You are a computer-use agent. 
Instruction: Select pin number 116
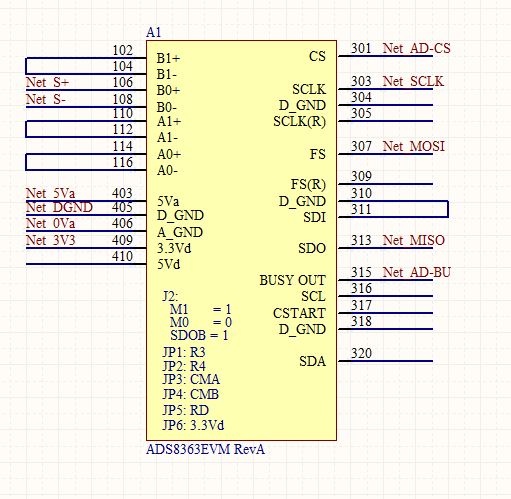click(x=123, y=162)
